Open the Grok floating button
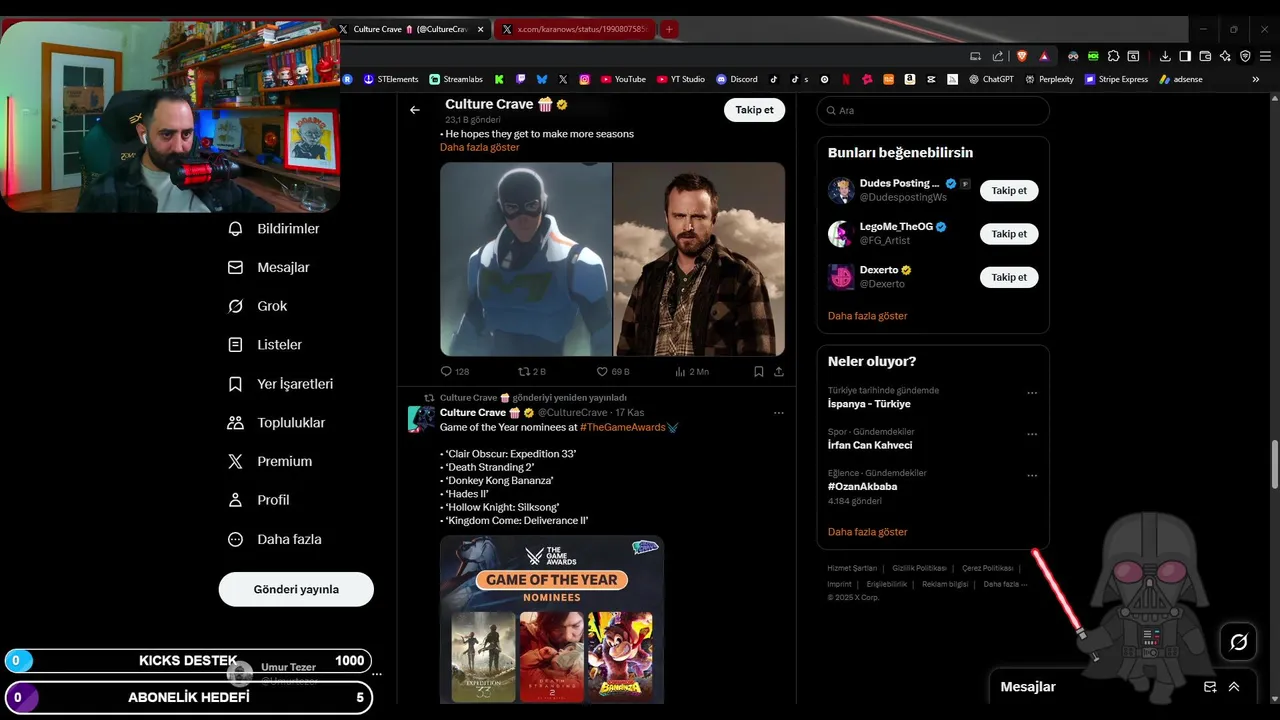Screen dimensions: 1280x720 tap(1238, 642)
